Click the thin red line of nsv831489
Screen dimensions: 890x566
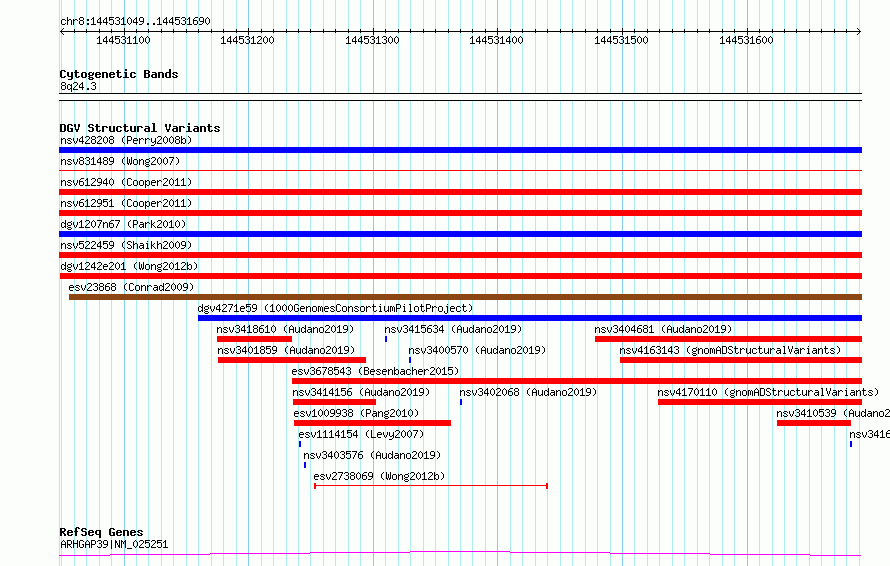[x=460, y=170]
